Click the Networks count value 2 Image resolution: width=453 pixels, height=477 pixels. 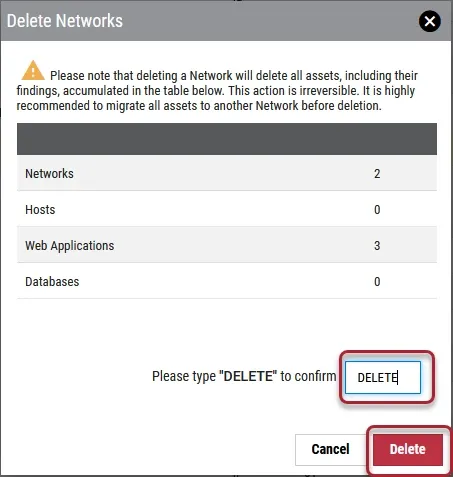[x=377, y=174]
